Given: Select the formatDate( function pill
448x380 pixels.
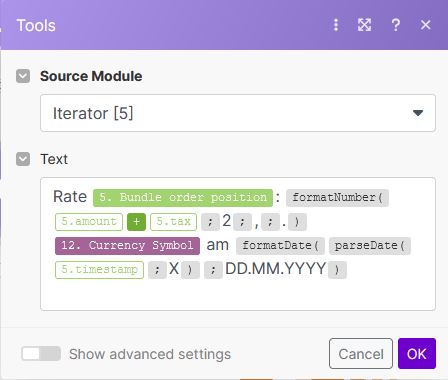Looking at the screenshot, I should tap(280, 246).
